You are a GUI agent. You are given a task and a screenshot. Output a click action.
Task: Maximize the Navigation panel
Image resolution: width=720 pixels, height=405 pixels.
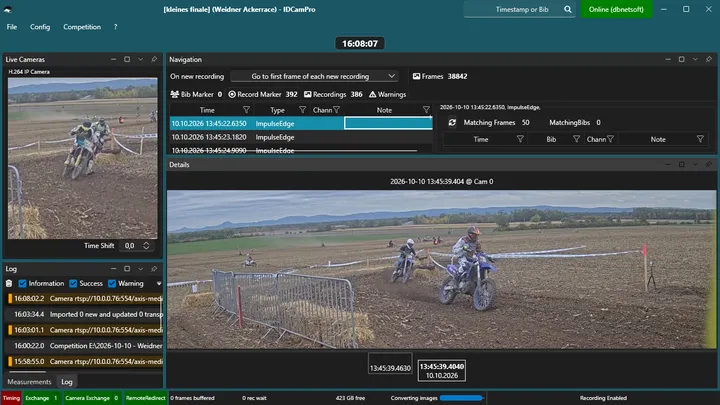click(x=682, y=59)
